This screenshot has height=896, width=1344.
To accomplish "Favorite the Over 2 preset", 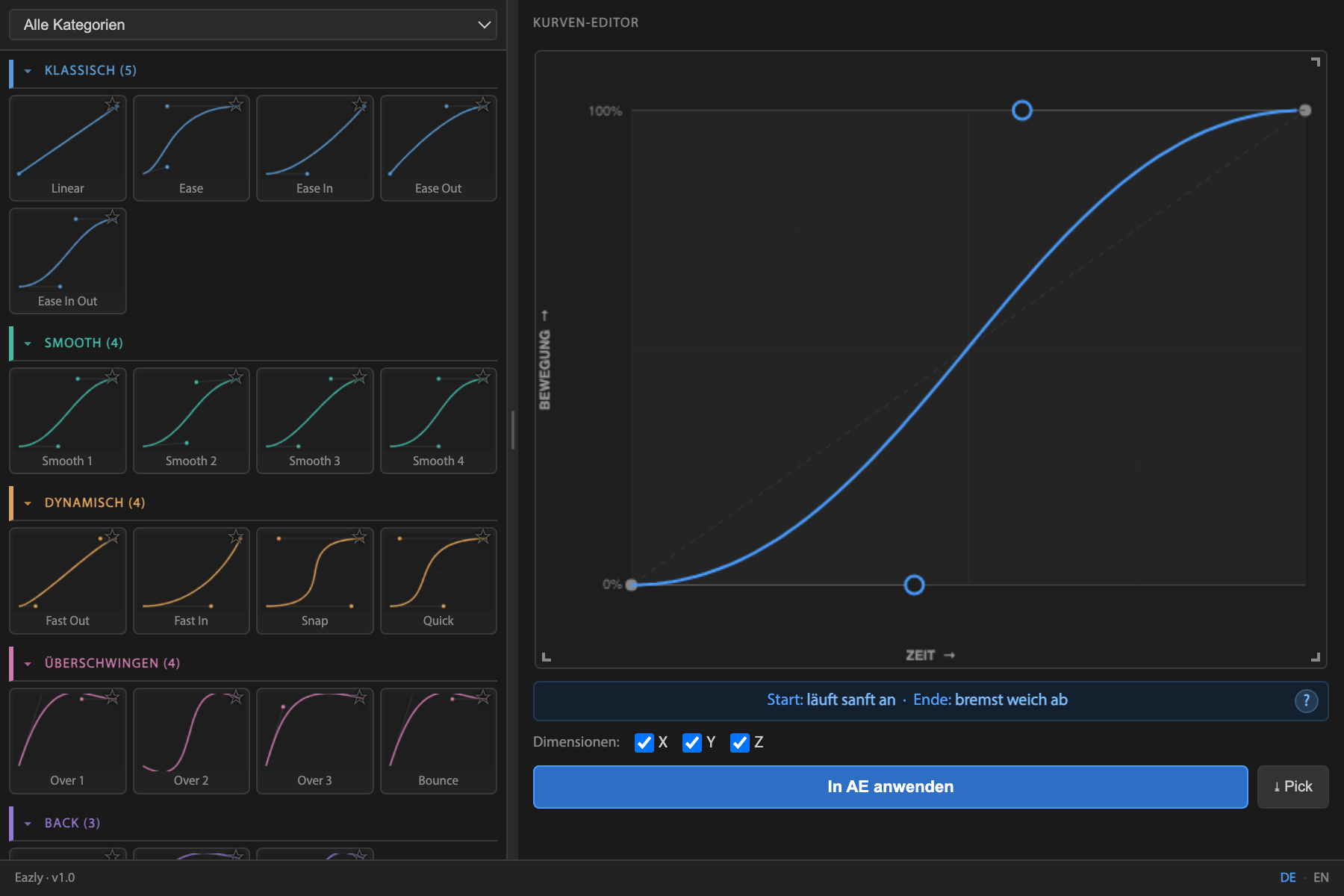I will pos(236,697).
